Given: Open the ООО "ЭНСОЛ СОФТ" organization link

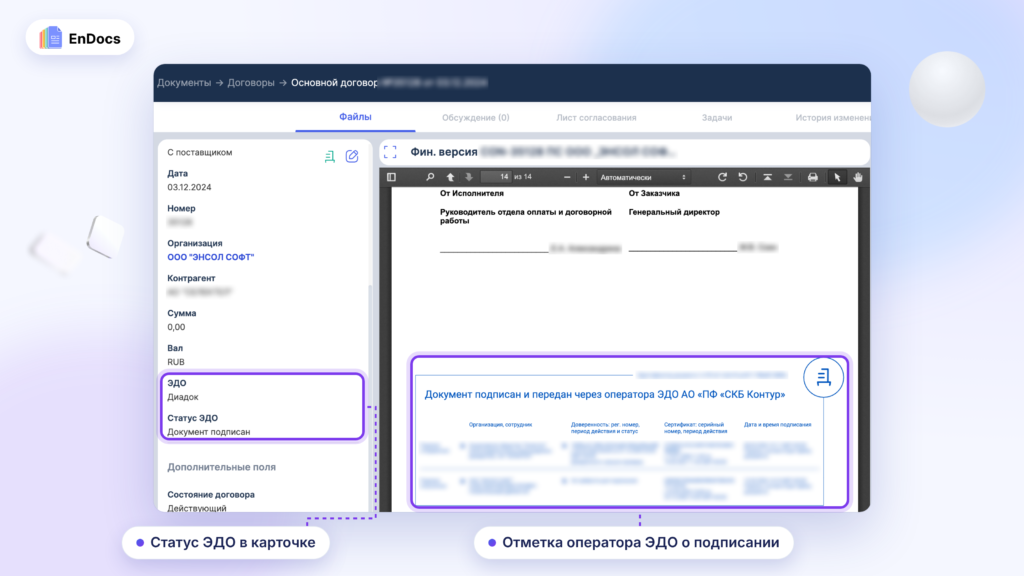Looking at the screenshot, I should 210,257.
